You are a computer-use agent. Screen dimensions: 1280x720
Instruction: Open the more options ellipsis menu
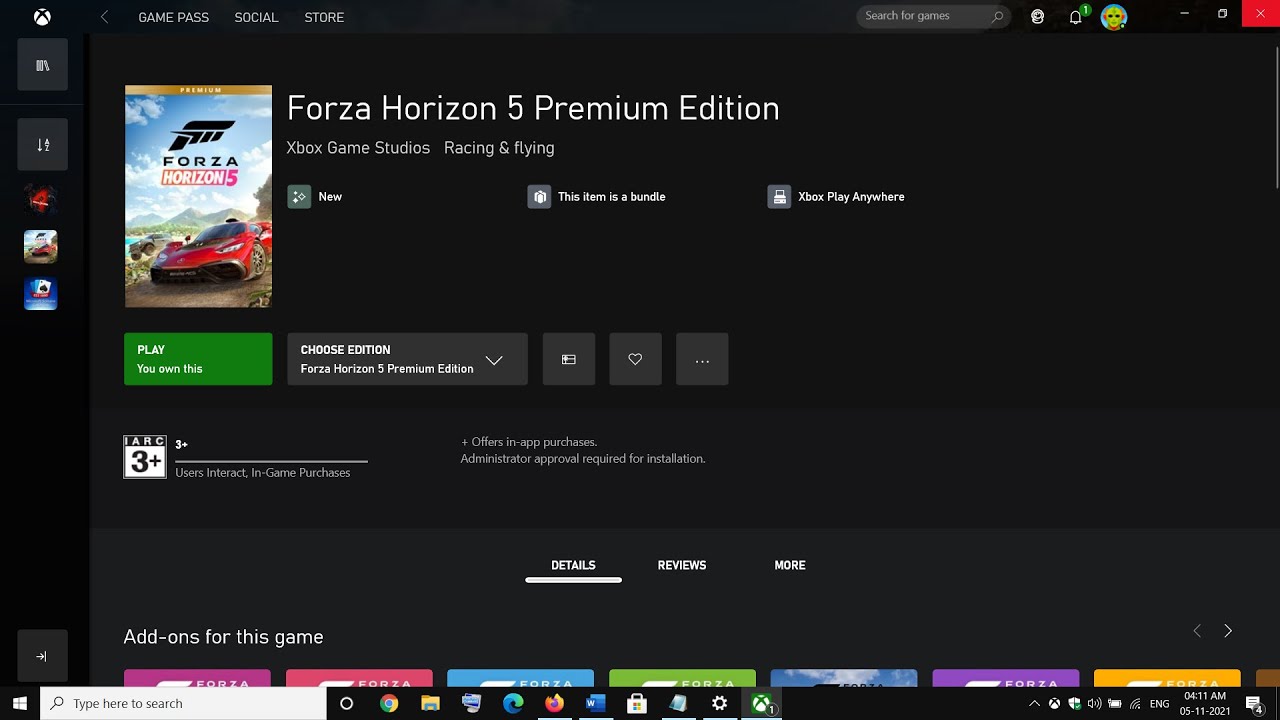(x=702, y=359)
